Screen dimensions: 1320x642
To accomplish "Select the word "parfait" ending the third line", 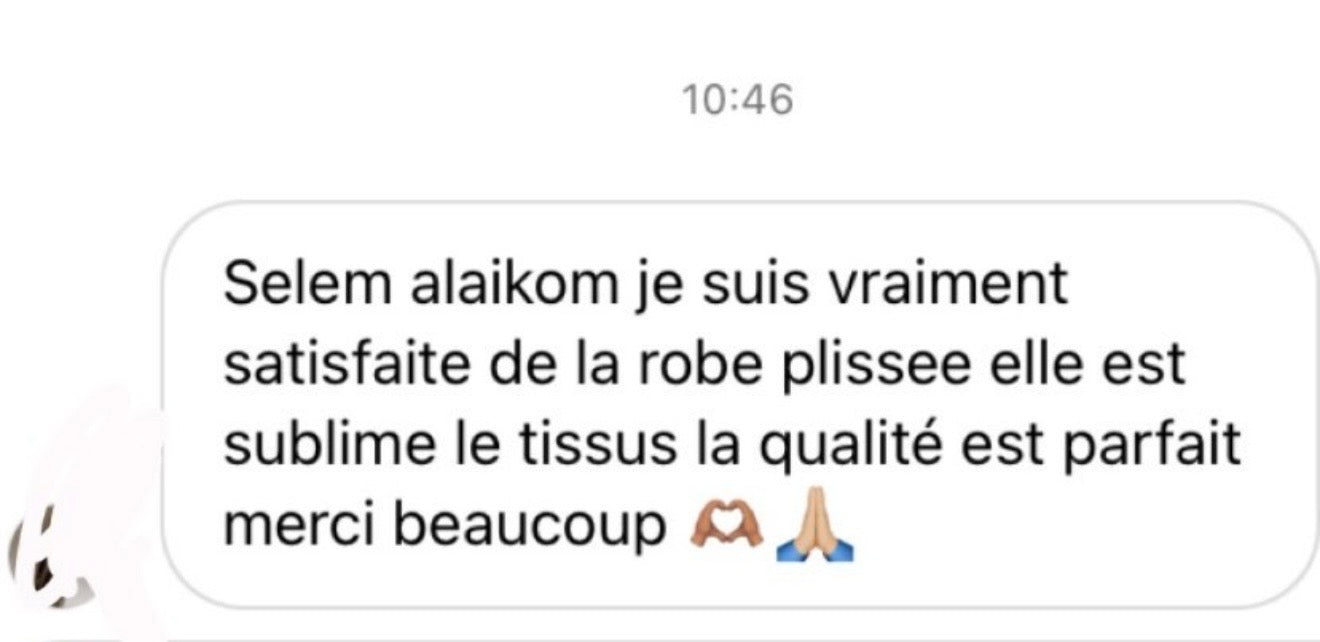I will (1151, 447).
